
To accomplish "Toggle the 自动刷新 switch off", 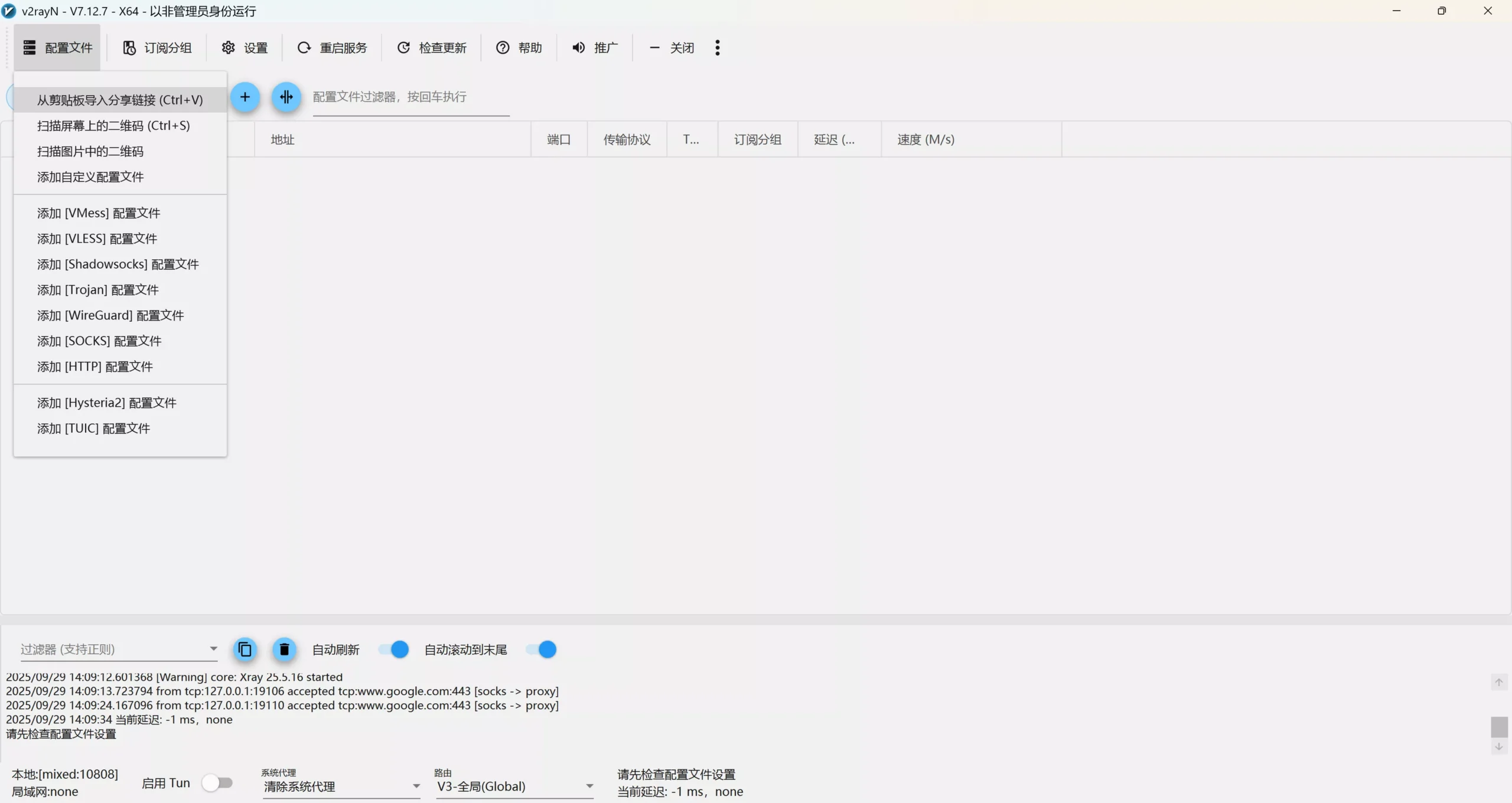I will (x=394, y=650).
